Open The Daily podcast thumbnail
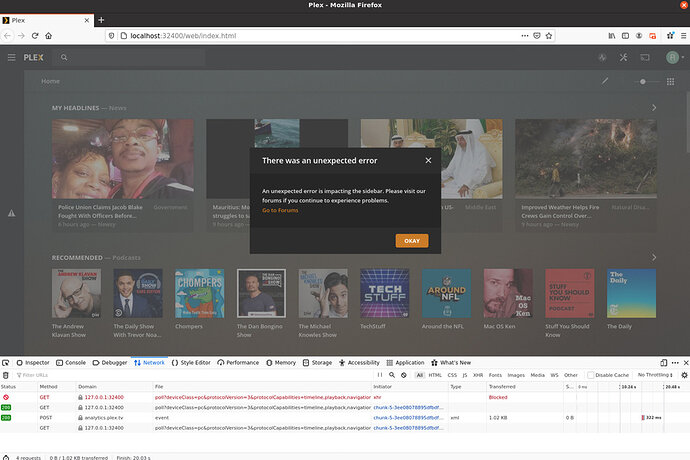 (631, 293)
